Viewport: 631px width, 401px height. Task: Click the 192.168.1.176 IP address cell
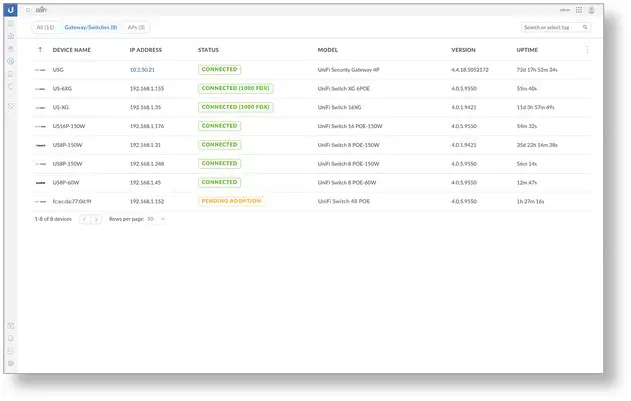(147, 126)
